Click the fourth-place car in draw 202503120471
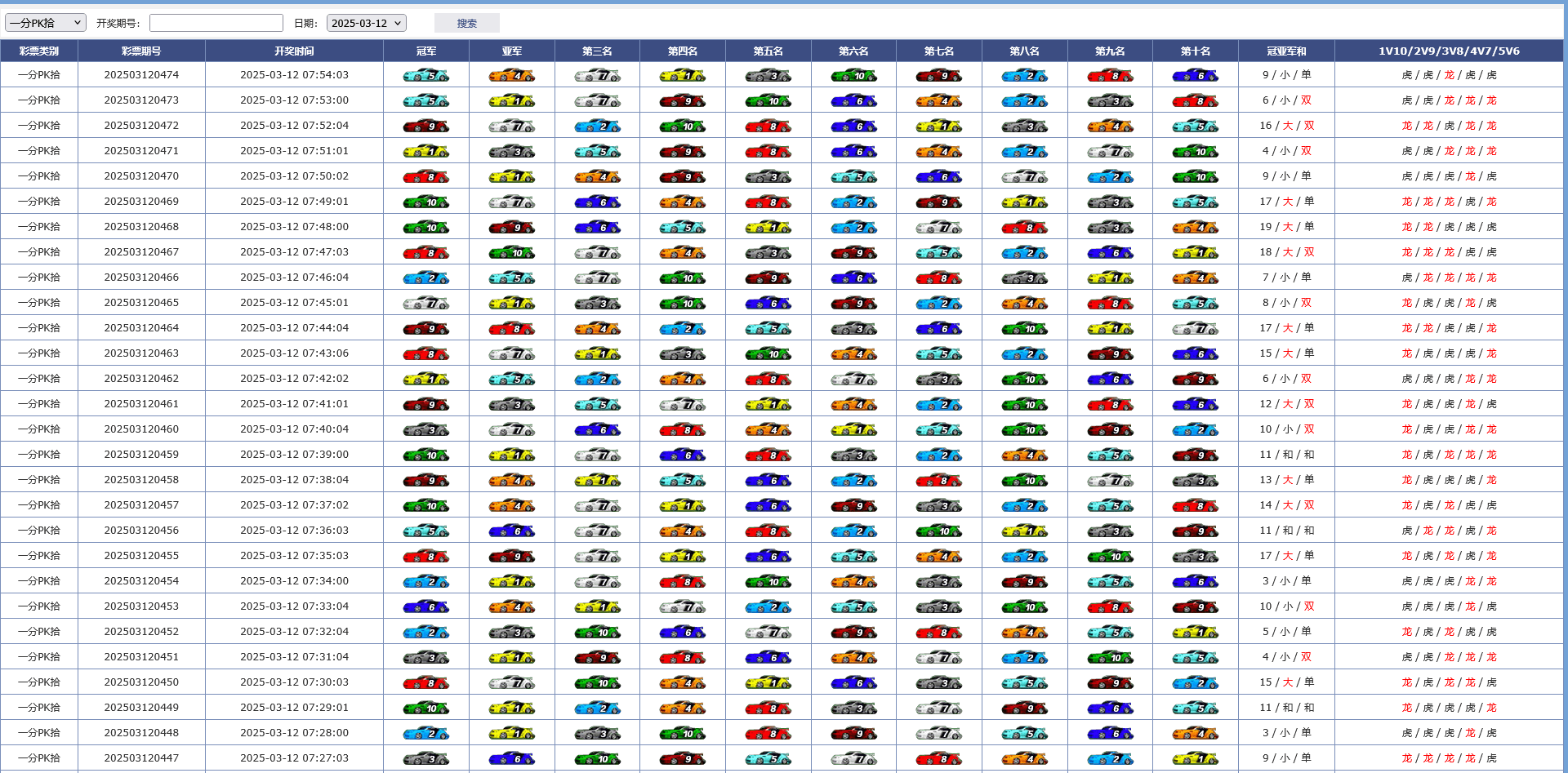This screenshot has width=1568, height=773. [x=682, y=152]
